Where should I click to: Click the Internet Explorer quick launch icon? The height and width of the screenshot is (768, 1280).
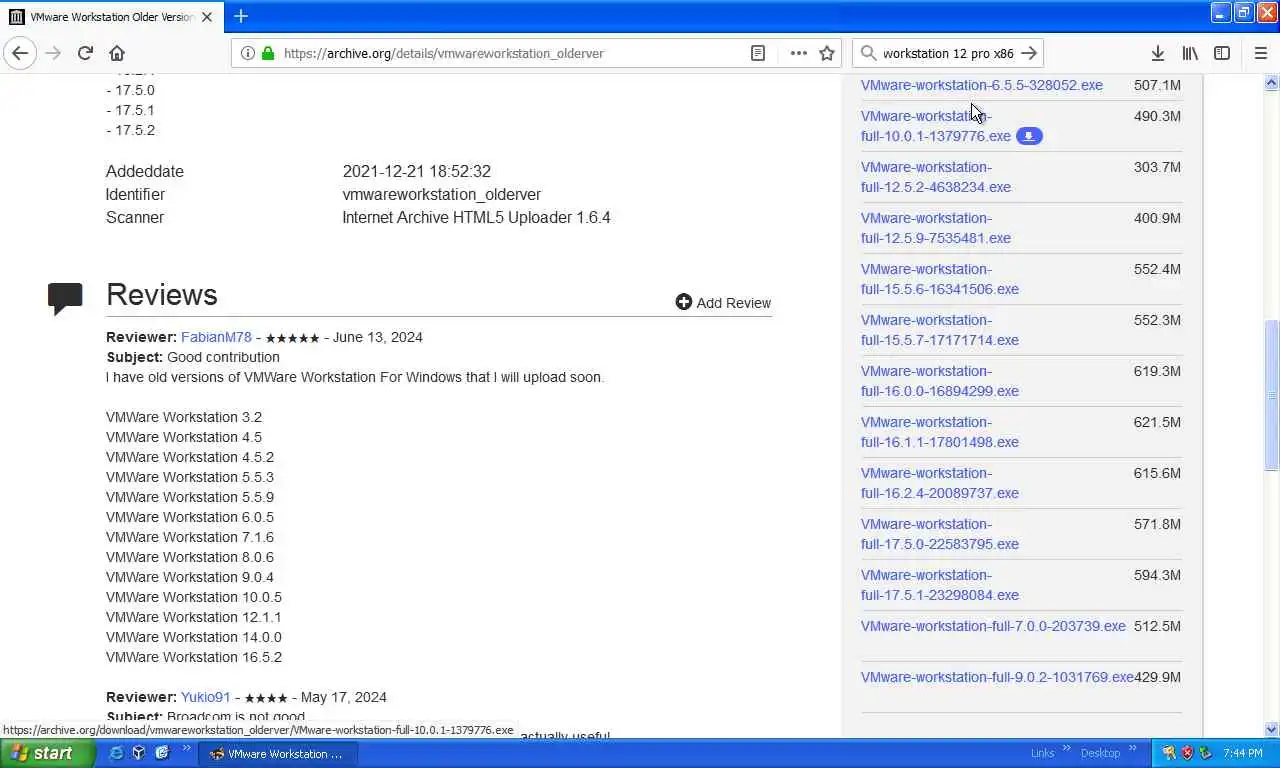(x=116, y=753)
